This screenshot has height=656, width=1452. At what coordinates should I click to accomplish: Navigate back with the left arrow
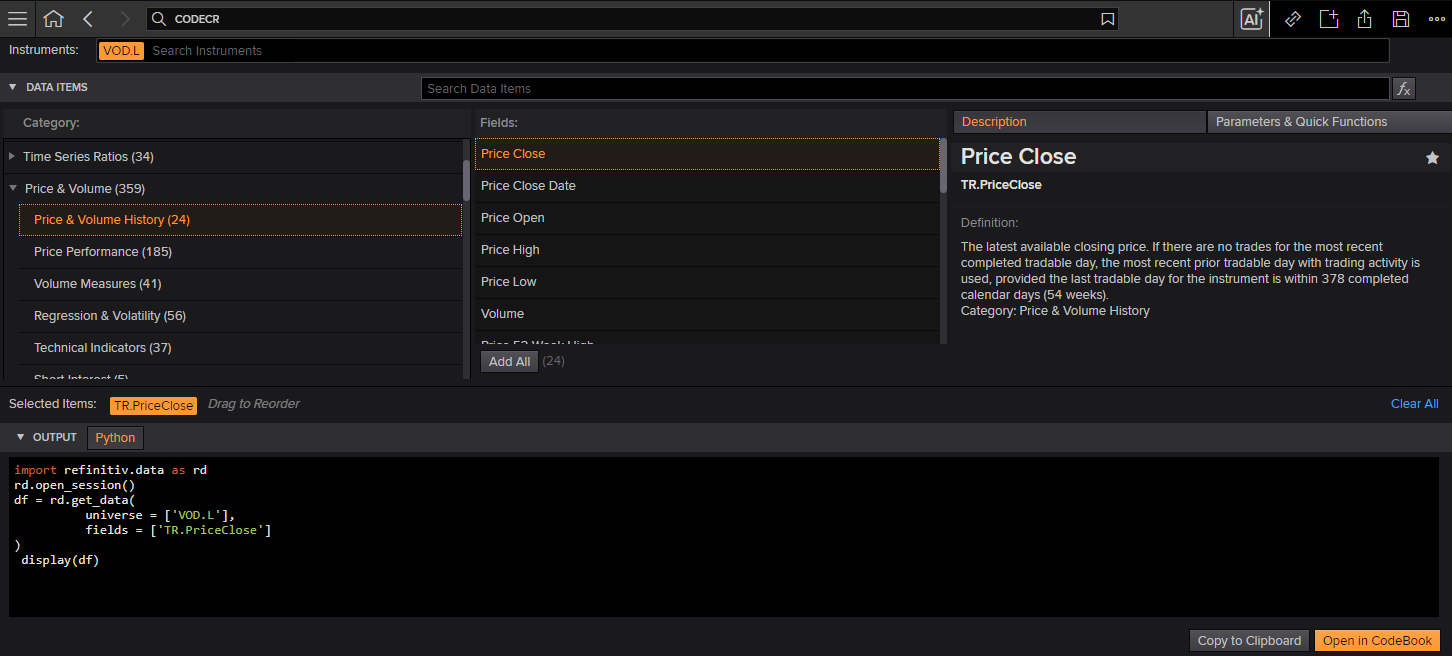tap(88, 19)
